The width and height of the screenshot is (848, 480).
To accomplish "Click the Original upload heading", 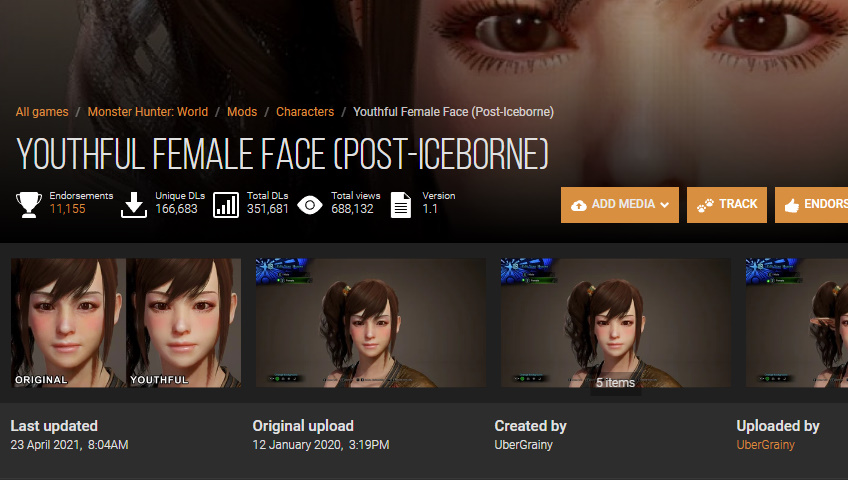I will coord(303,426).
